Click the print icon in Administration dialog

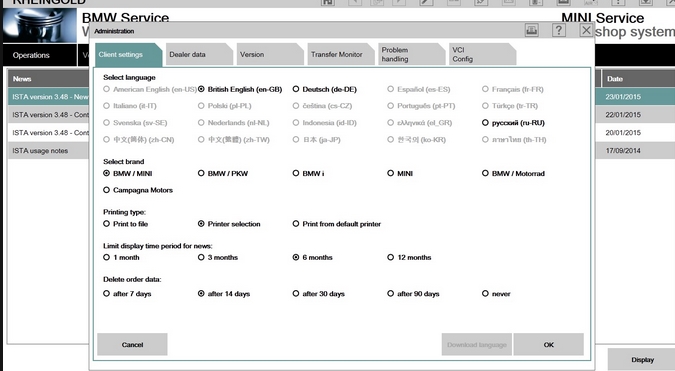[532, 31]
